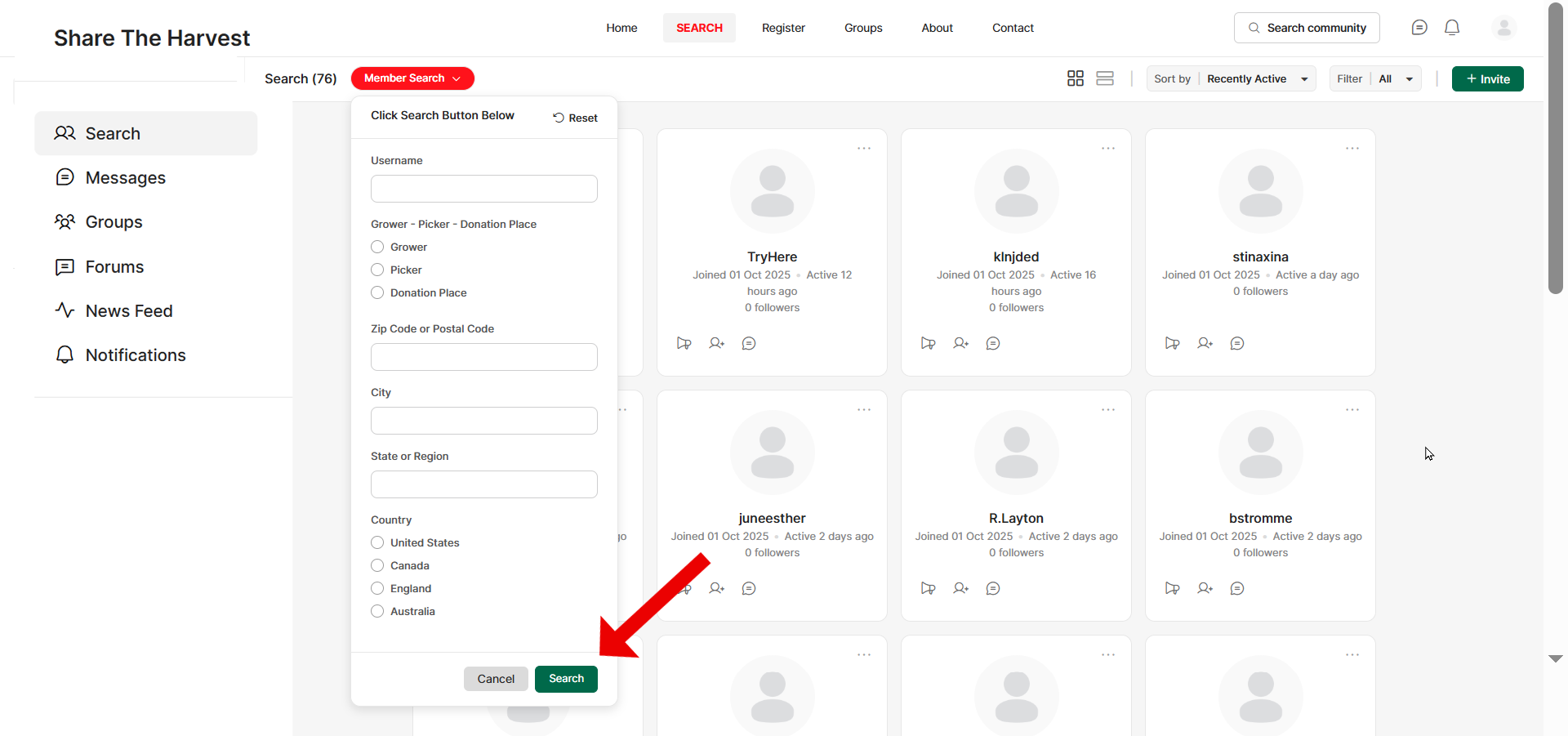Select the Grower radio button
This screenshot has width=1568, height=736.
coord(377,247)
